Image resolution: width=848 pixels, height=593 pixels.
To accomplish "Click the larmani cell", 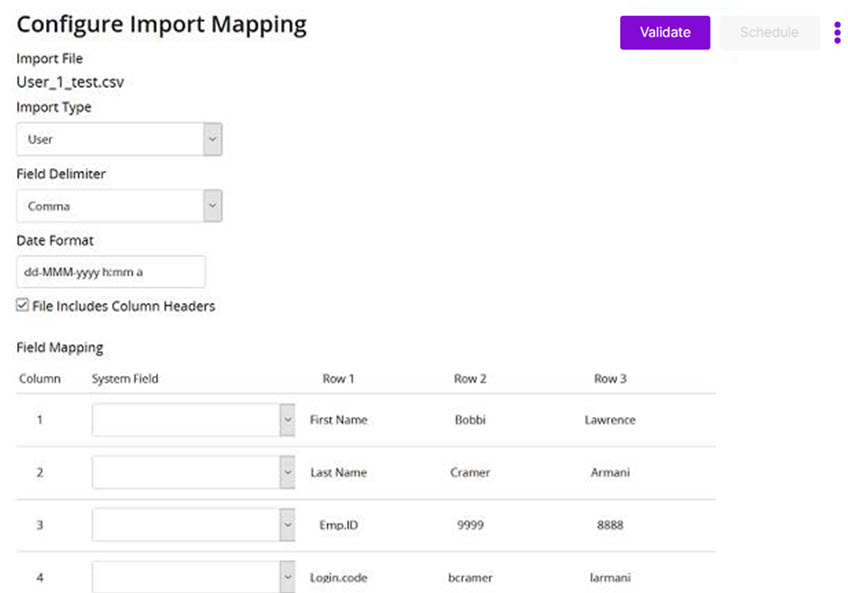I will click(x=610, y=577).
